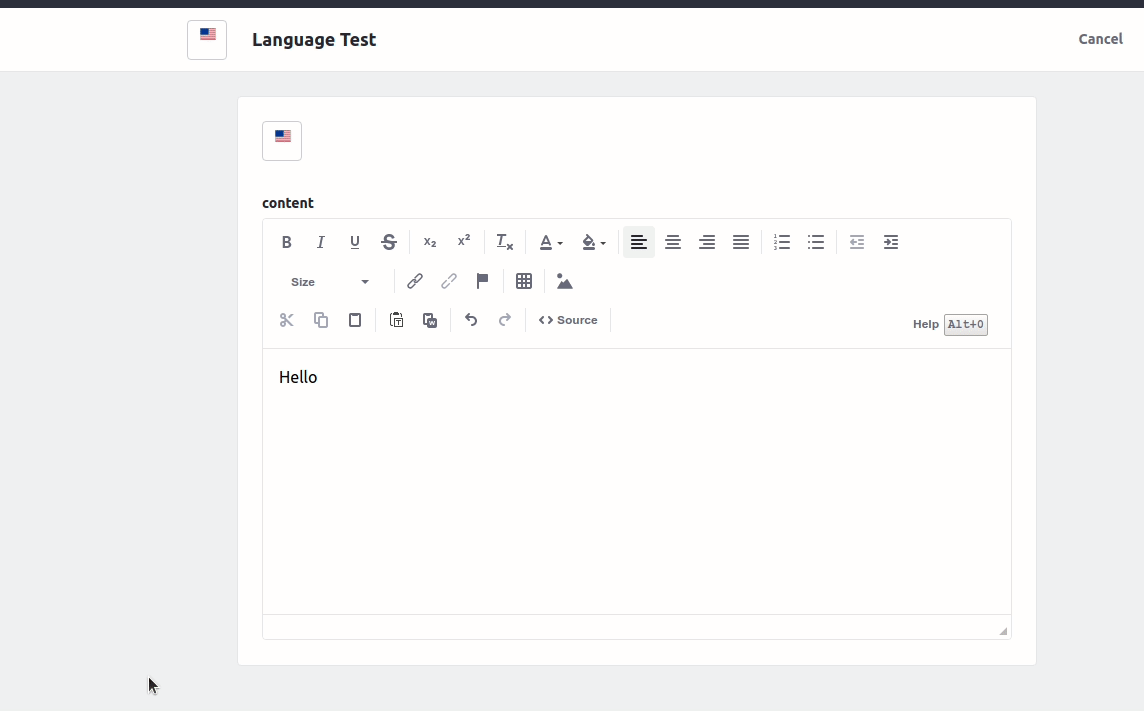Click the Remove Format icon

[x=505, y=242]
